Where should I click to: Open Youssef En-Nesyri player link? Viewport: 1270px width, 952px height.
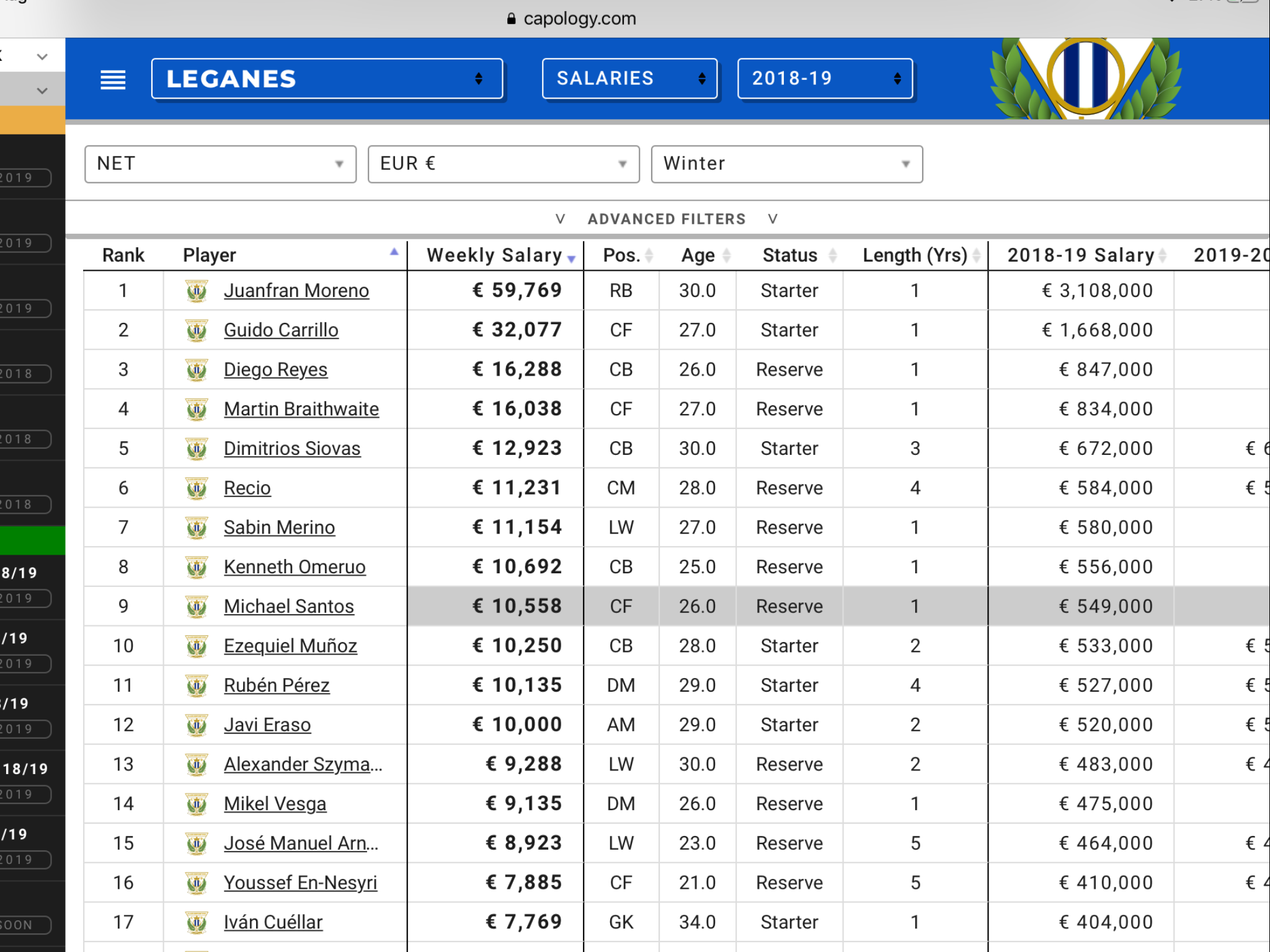click(x=300, y=883)
